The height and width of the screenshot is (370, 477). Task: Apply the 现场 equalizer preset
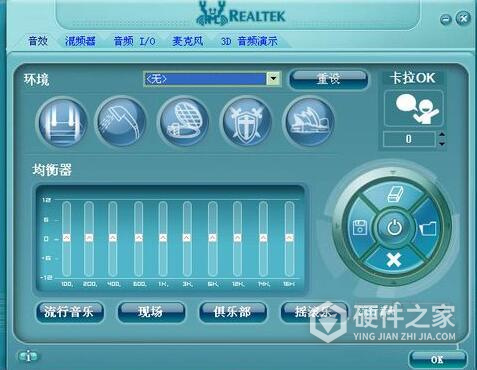pyautogui.click(x=151, y=312)
